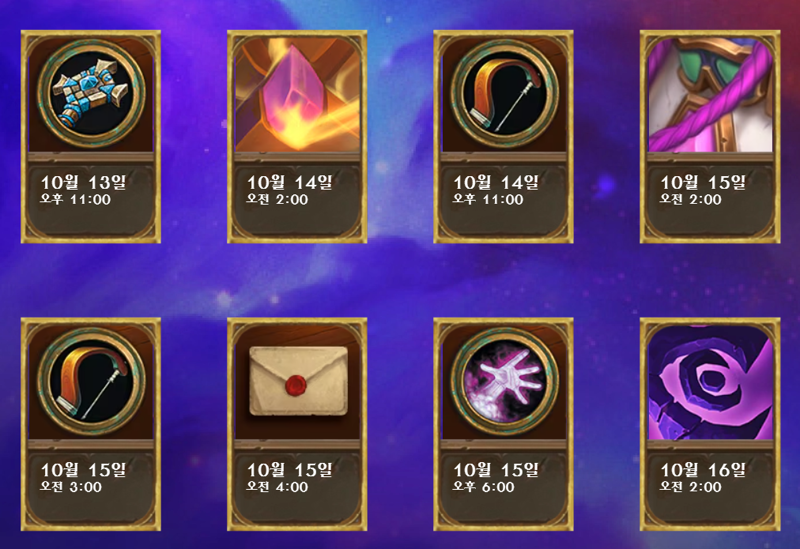Click the 10월 14일 오전 2:00 card label
Viewport: 800px width, 549px height.
tap(290, 190)
